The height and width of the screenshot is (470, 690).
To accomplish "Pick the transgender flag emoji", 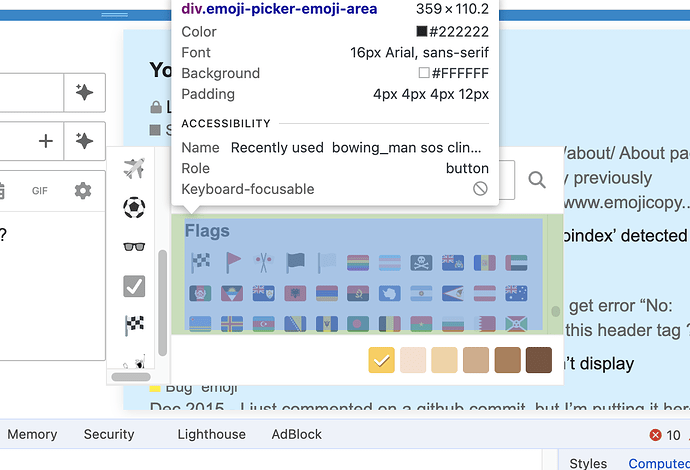I will pyautogui.click(x=390, y=263).
